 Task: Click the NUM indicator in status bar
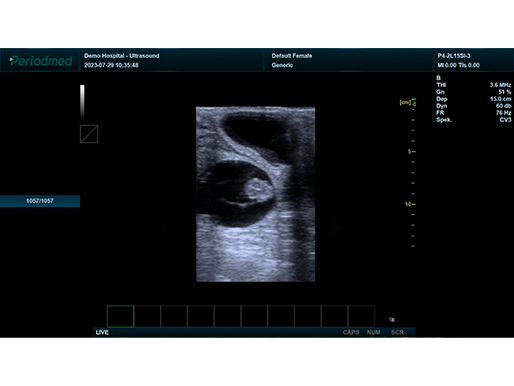coord(373,332)
